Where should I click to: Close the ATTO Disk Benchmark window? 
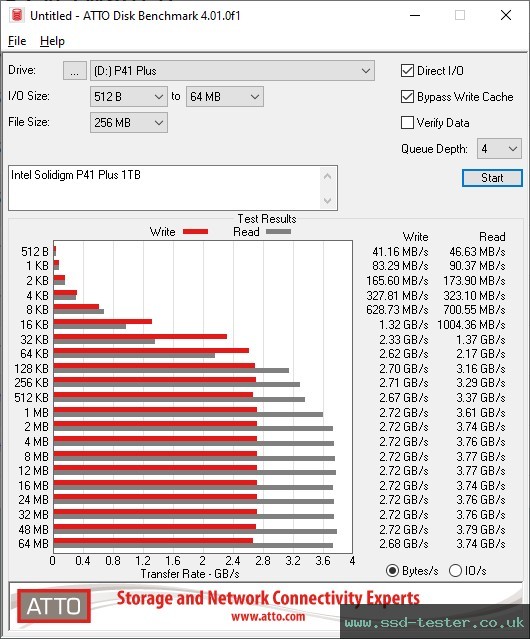tap(506, 15)
